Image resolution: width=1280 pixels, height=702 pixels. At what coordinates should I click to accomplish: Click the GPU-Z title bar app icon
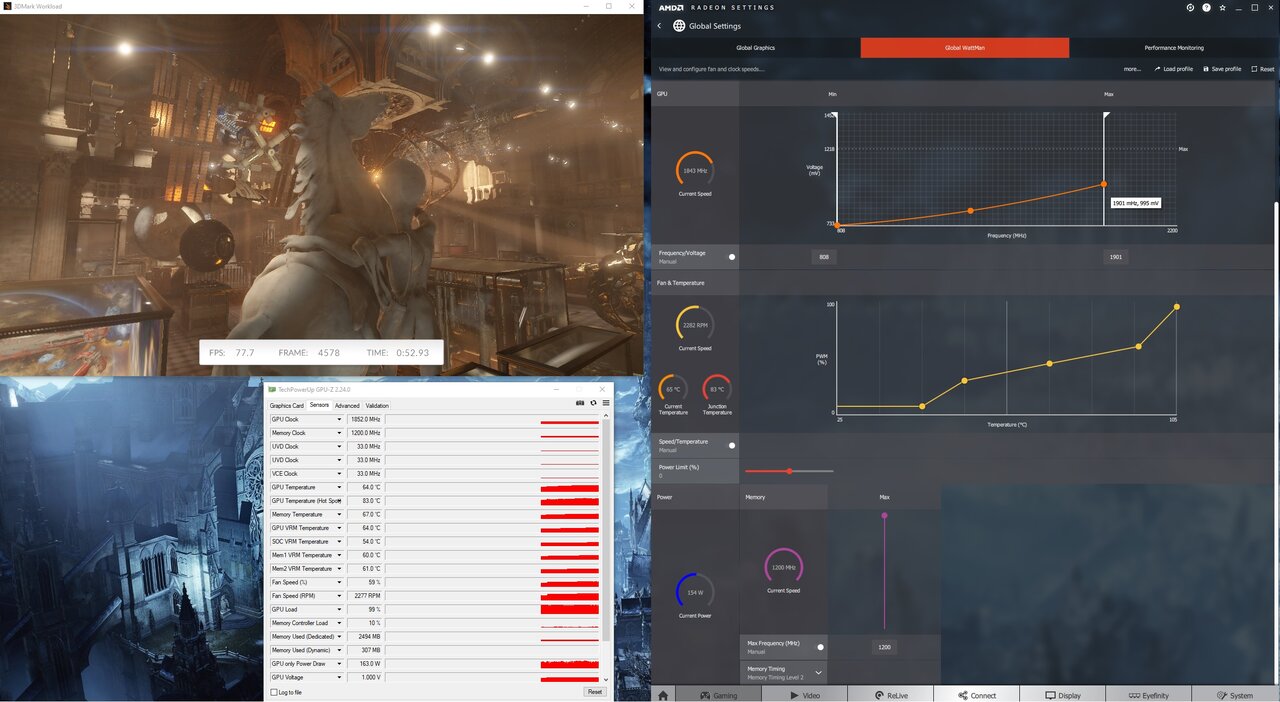coord(272,388)
